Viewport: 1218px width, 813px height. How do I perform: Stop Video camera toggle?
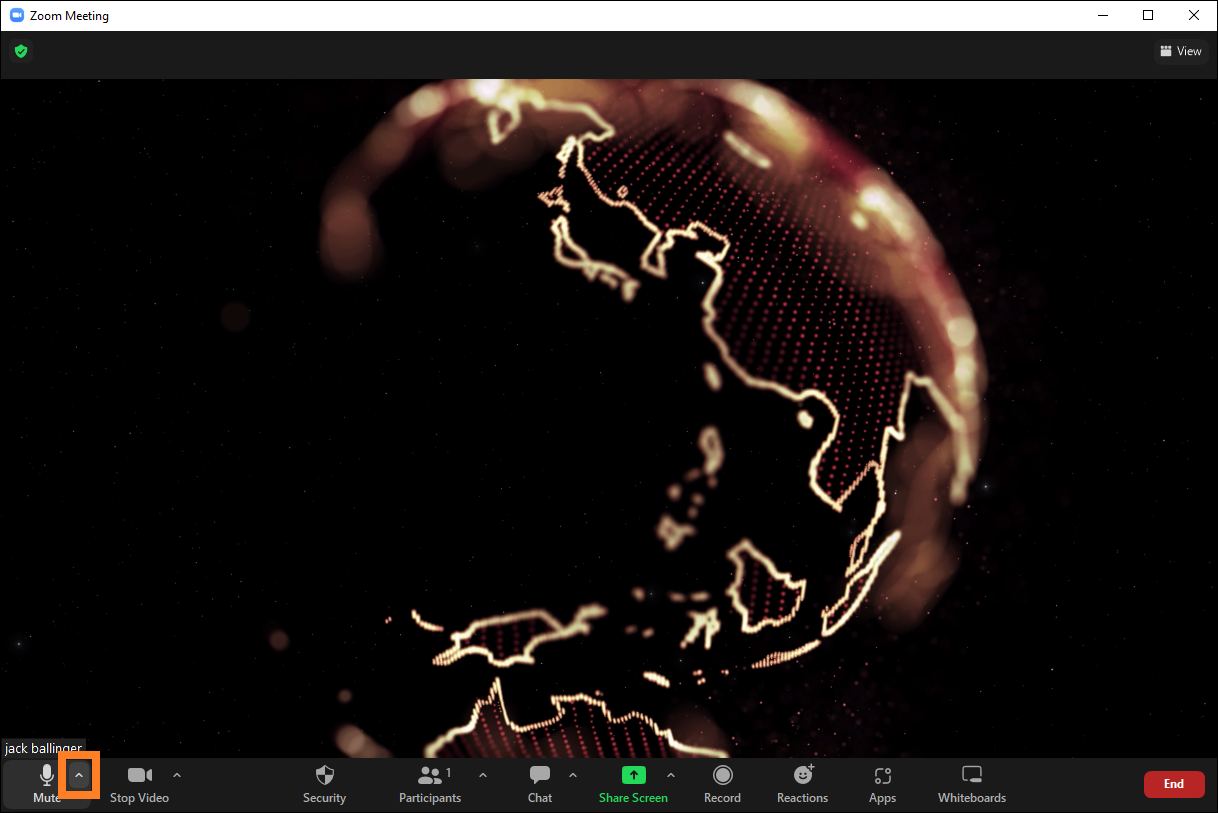(x=139, y=784)
